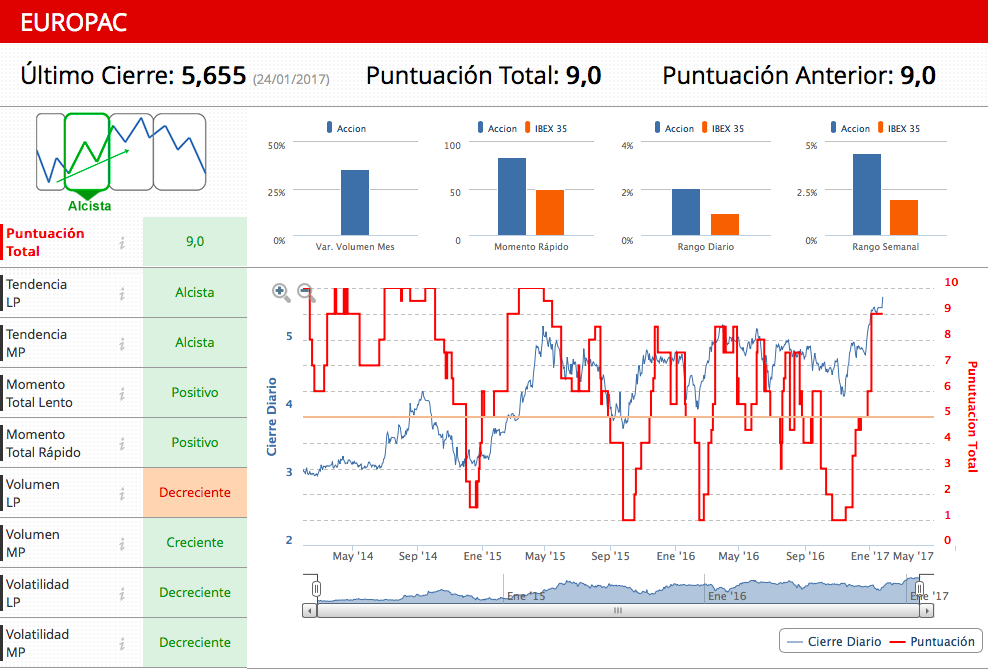The image size is (989, 669).
Task: Click the orange Rango Semanal IBEX 35 bar
Action: coord(904,218)
